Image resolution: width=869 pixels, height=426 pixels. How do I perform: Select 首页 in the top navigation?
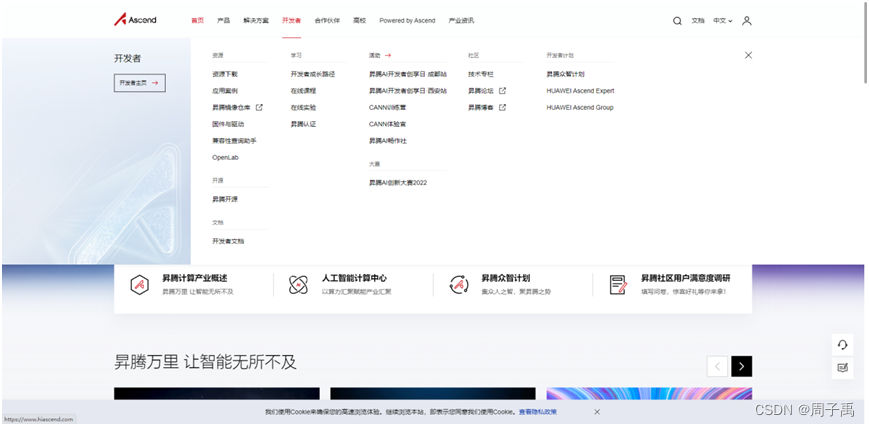pyautogui.click(x=197, y=20)
